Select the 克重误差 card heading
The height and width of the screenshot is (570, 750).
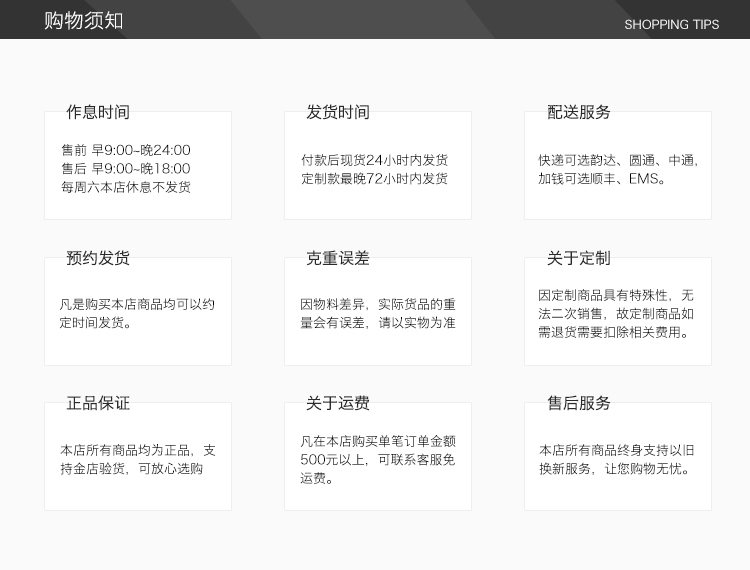pos(338,258)
